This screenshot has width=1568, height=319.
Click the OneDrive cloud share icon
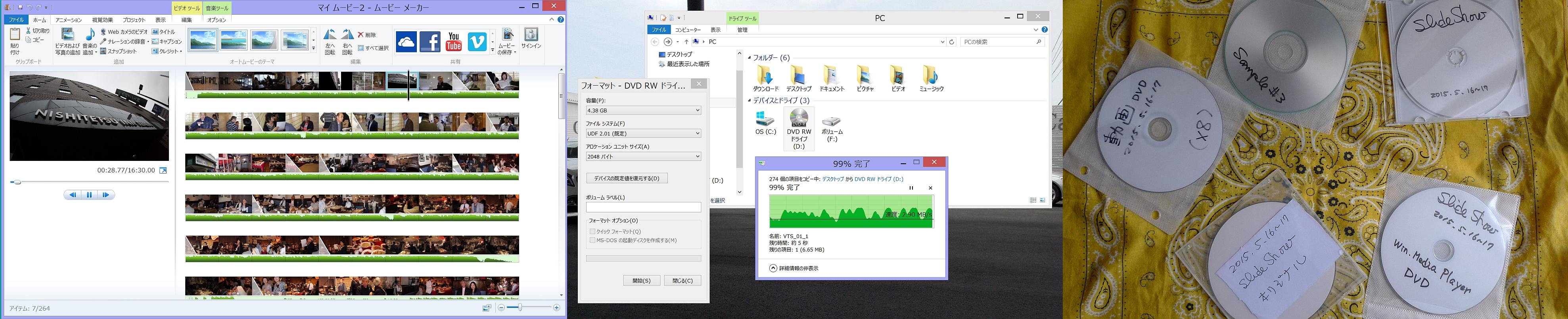pyautogui.click(x=406, y=41)
